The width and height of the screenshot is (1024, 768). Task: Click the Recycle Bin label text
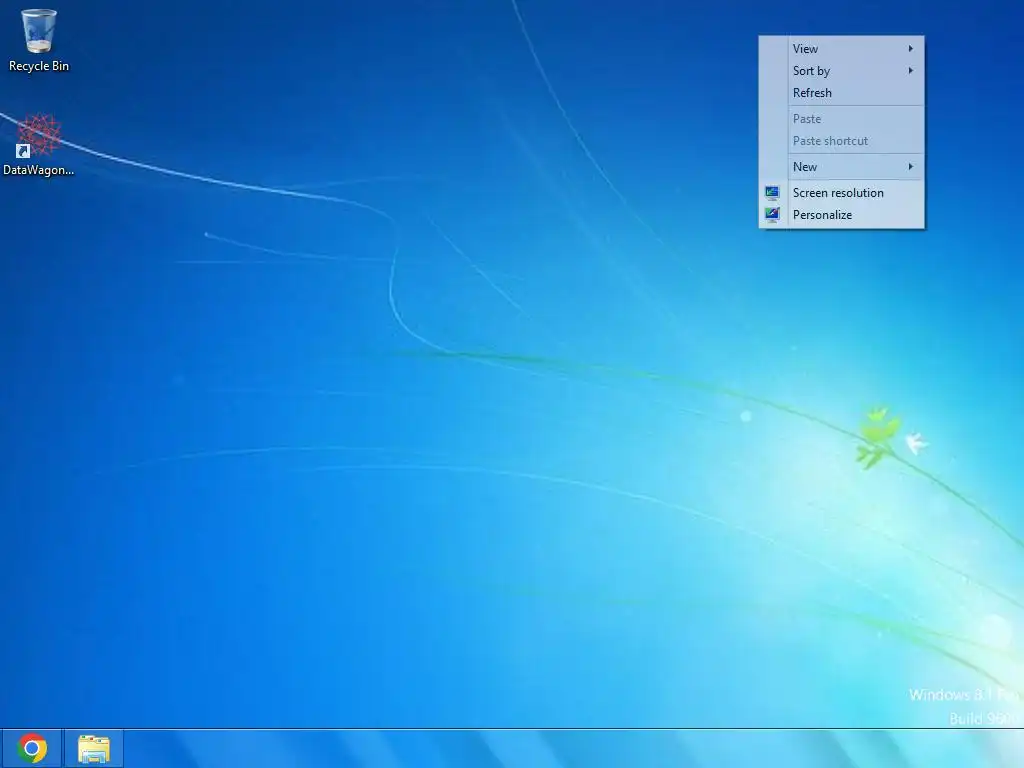(x=39, y=66)
